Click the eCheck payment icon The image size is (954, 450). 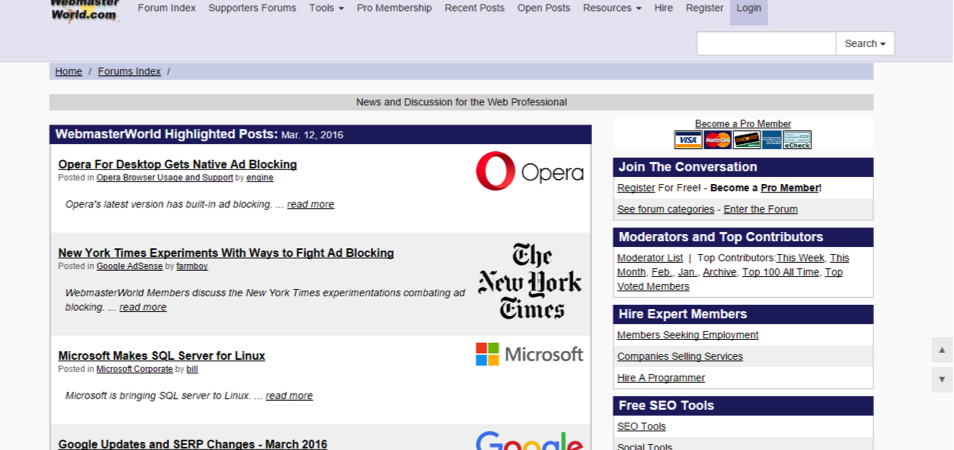coord(797,140)
